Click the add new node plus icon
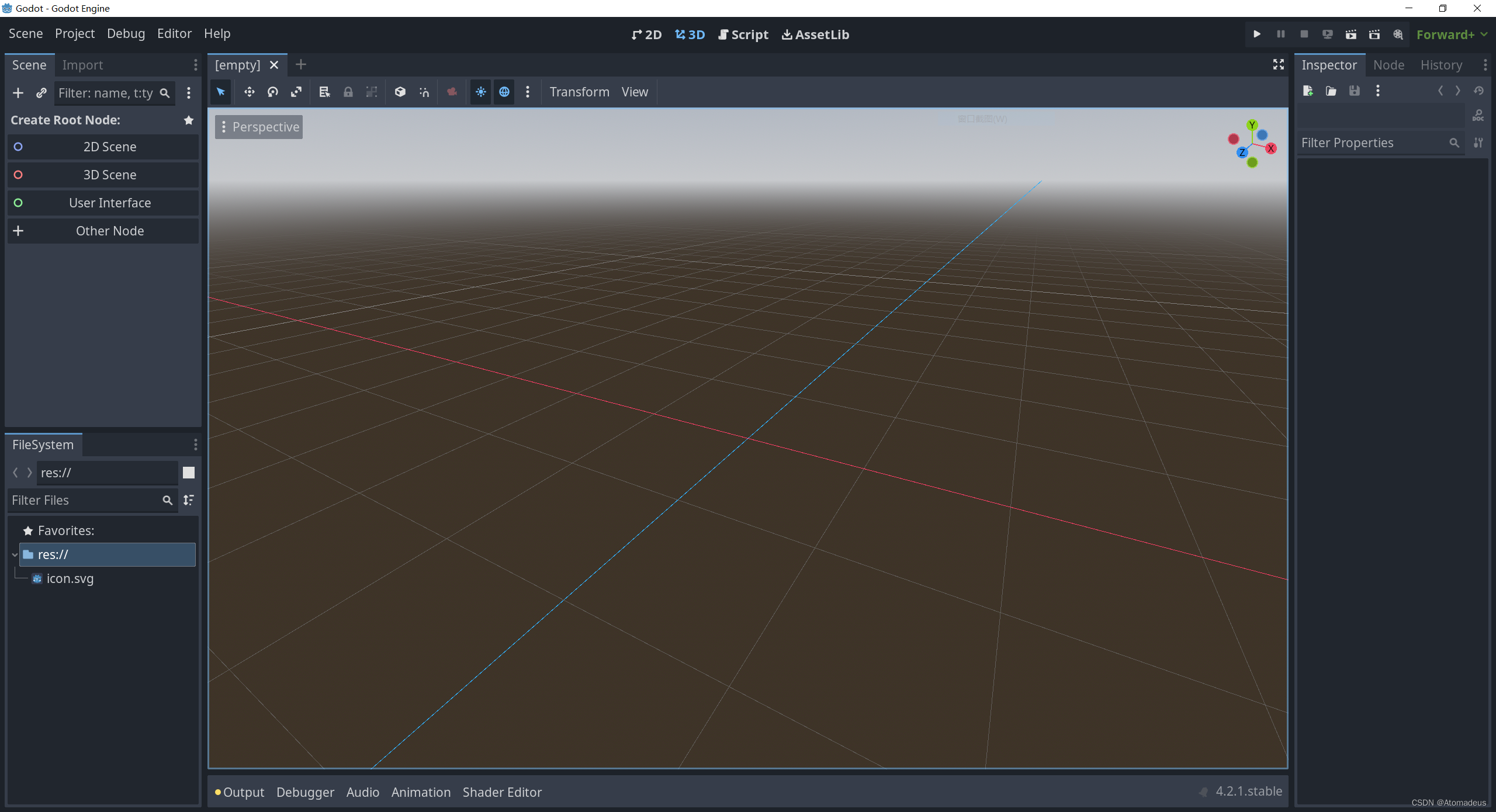Screen dimensions: 1496x812 [18, 93]
